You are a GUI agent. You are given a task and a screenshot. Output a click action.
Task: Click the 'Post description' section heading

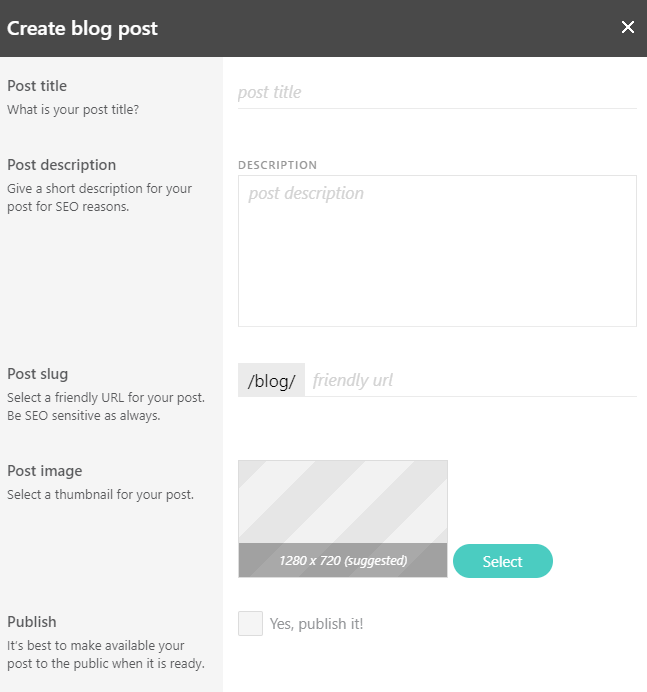point(61,165)
